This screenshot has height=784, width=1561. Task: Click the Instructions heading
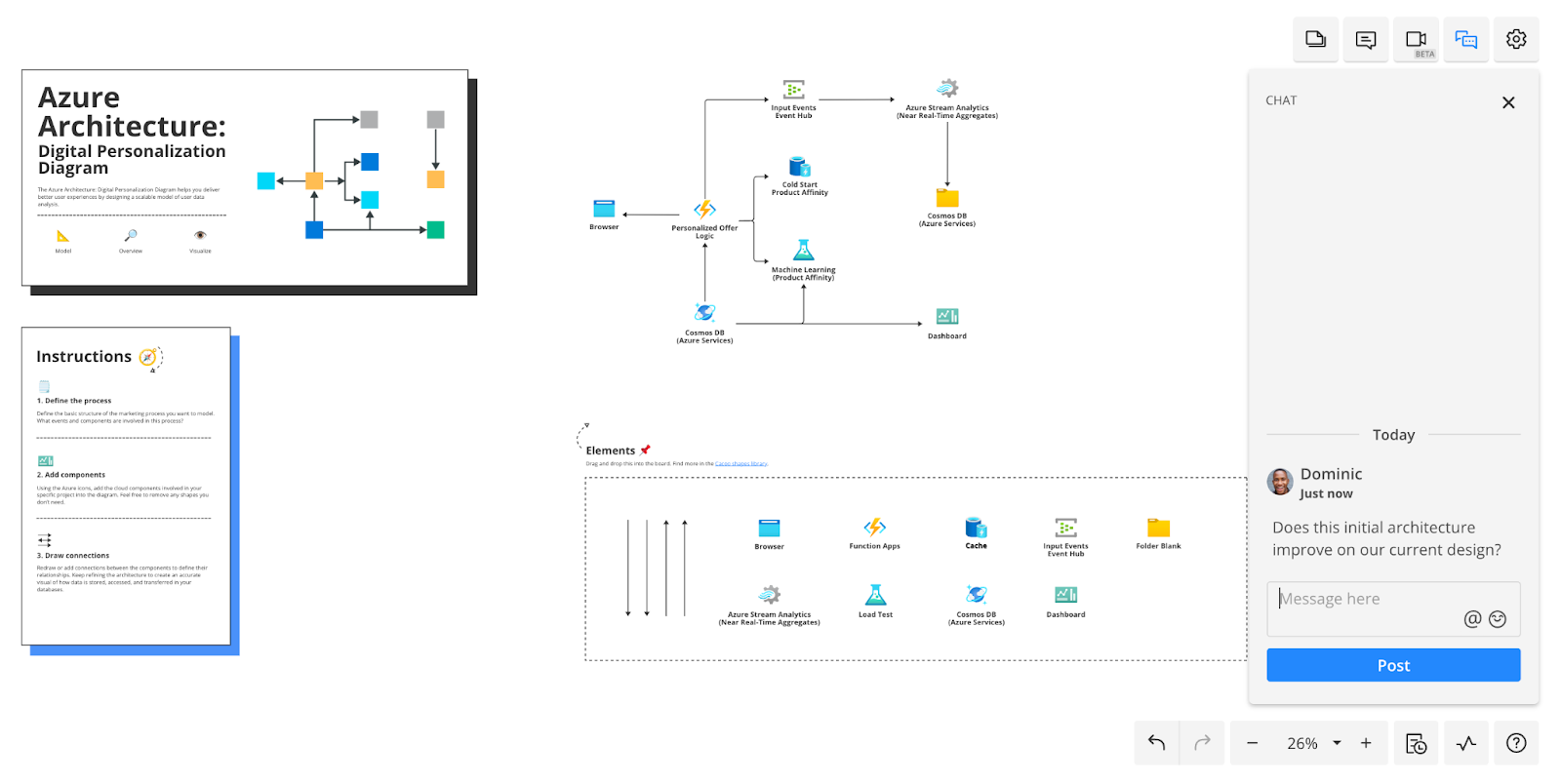coord(84,357)
